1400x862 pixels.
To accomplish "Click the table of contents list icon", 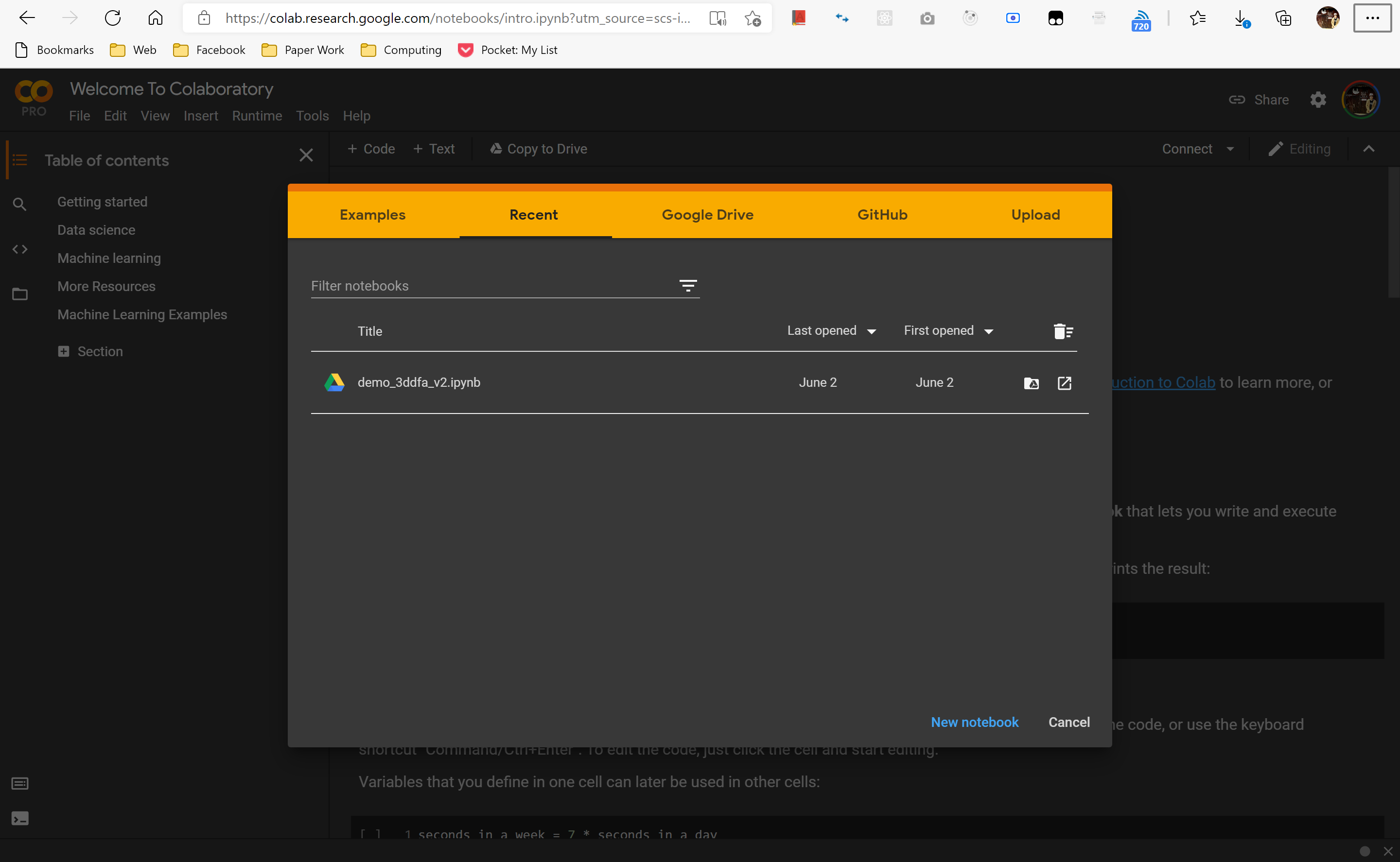I will coord(19,160).
